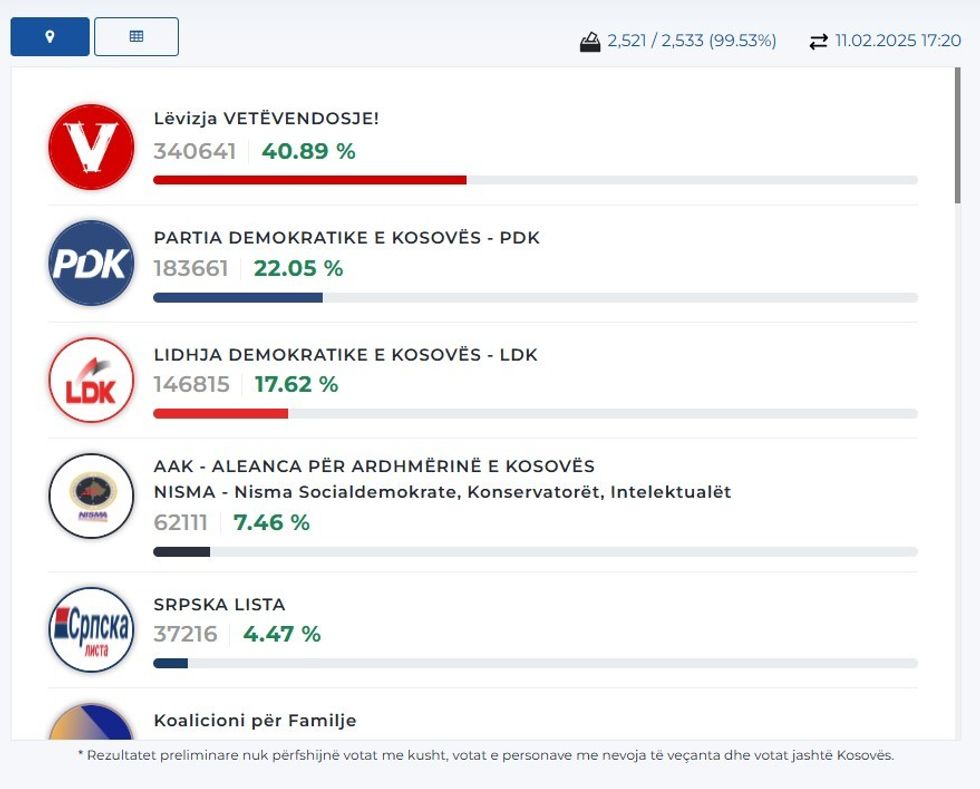Screen dimensions: 980x789
Task: Click the LDK party logo
Action: 91,380
